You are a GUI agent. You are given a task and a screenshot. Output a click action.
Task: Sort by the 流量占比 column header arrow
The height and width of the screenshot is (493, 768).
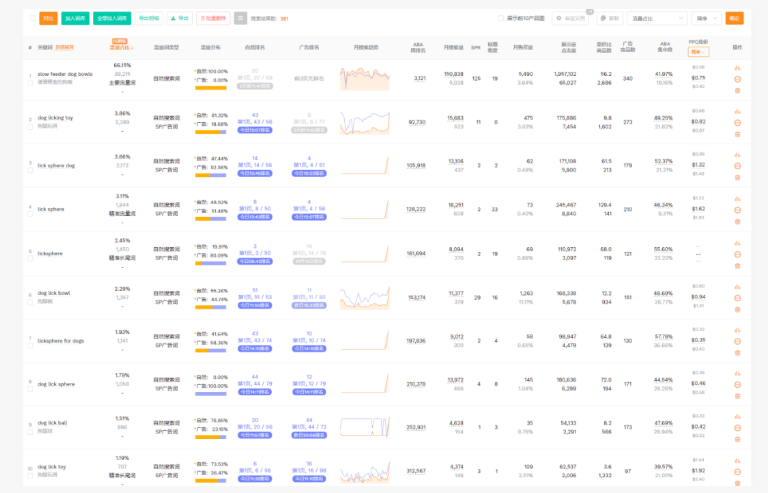coord(132,48)
